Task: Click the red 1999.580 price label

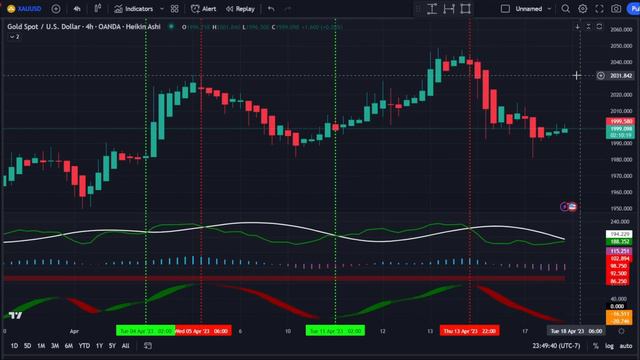Action: click(x=620, y=121)
